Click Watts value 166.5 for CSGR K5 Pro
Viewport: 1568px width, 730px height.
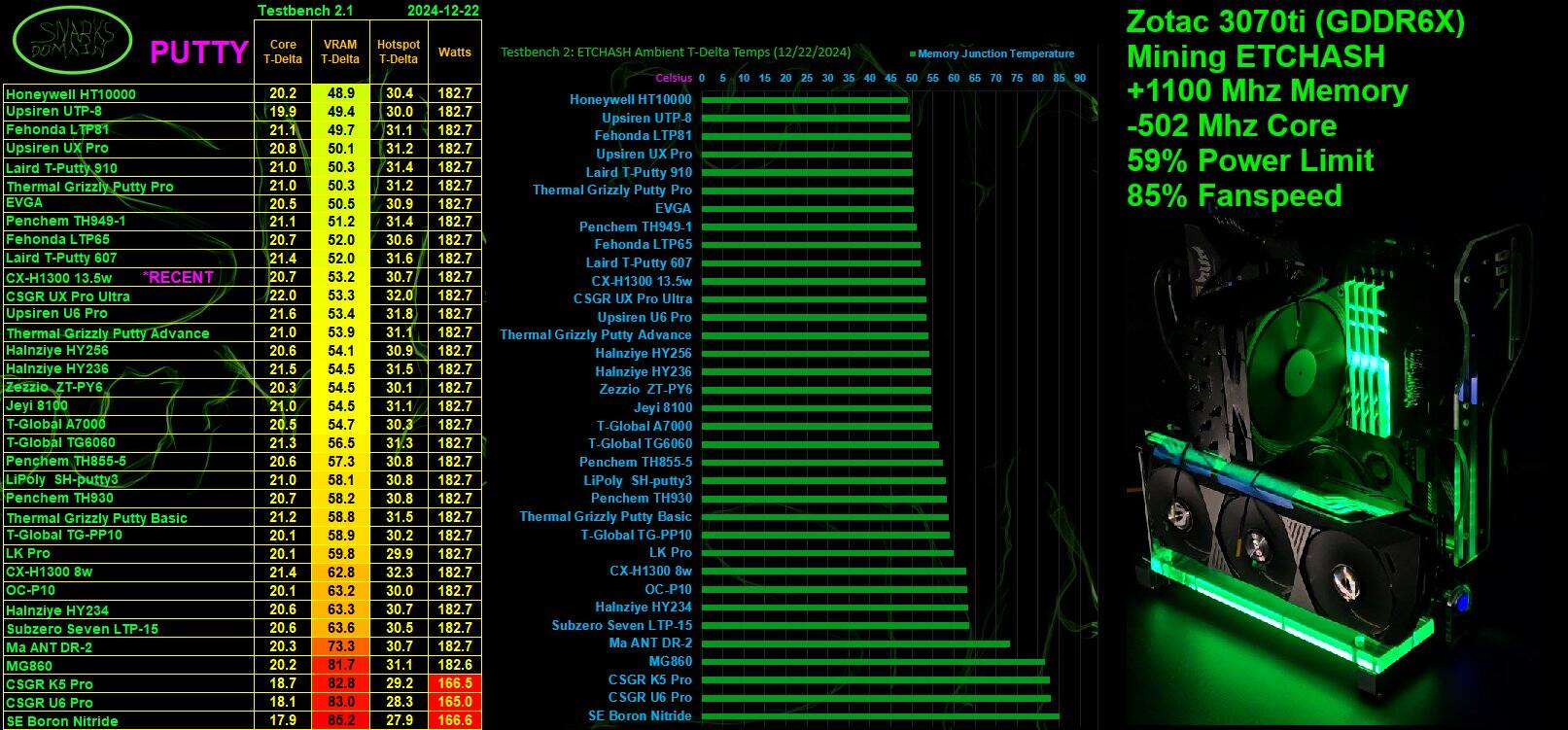pyautogui.click(x=455, y=683)
